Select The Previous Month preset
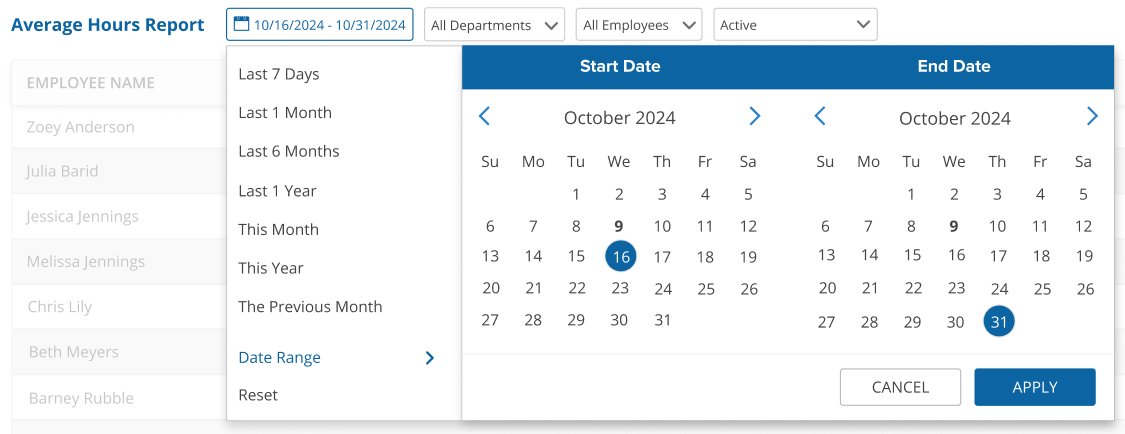The image size is (1125, 434). coord(310,307)
